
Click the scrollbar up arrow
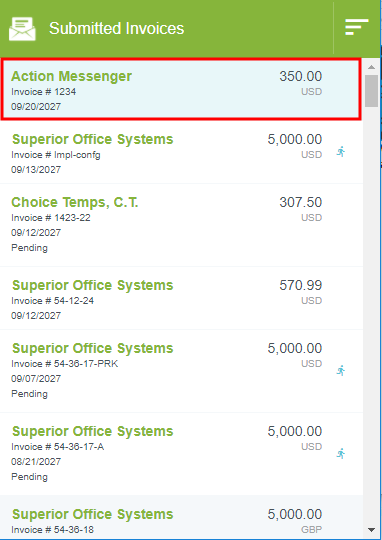click(371, 67)
